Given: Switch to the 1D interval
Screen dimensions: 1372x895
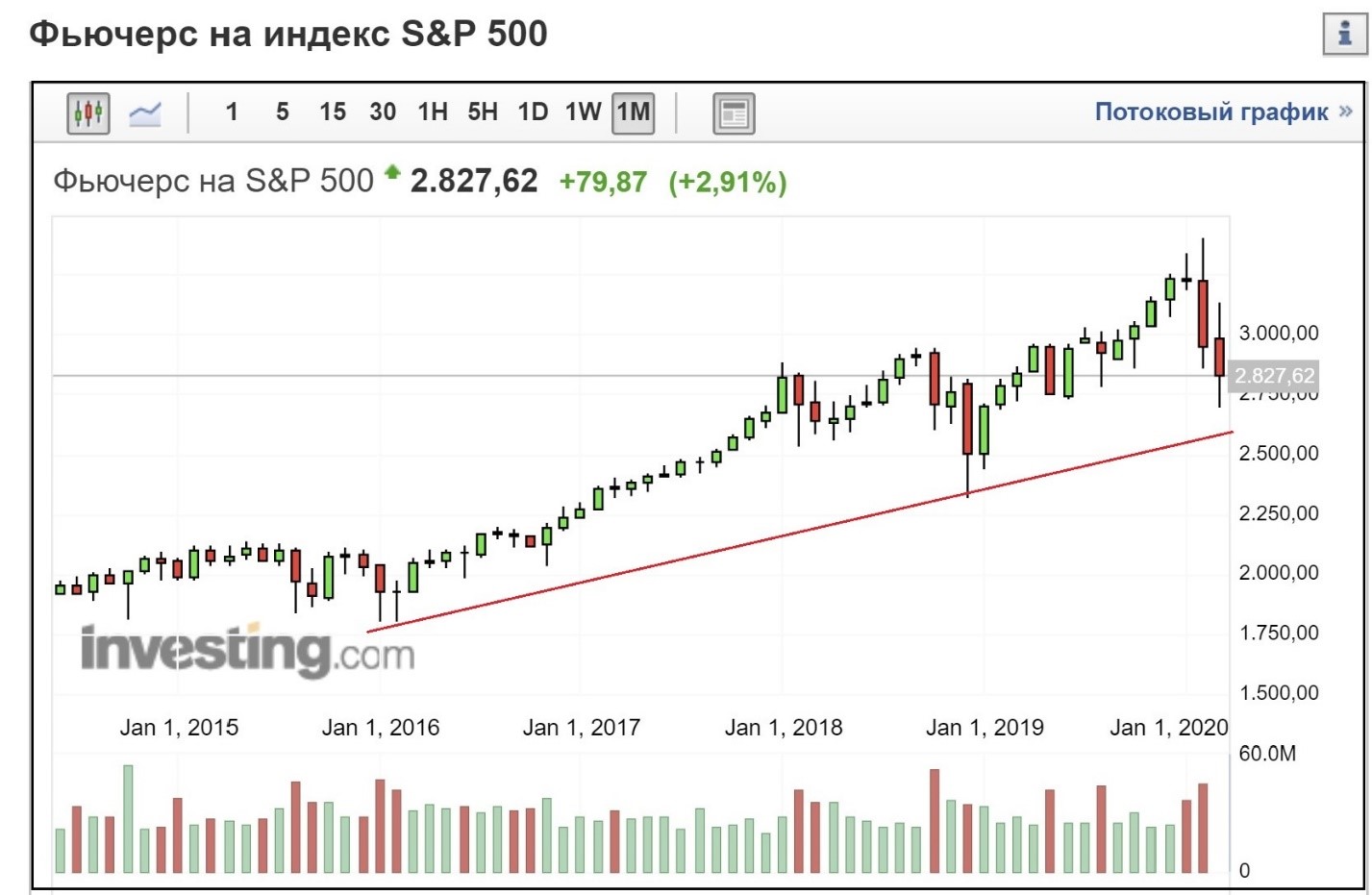Looking at the screenshot, I should tap(533, 112).
